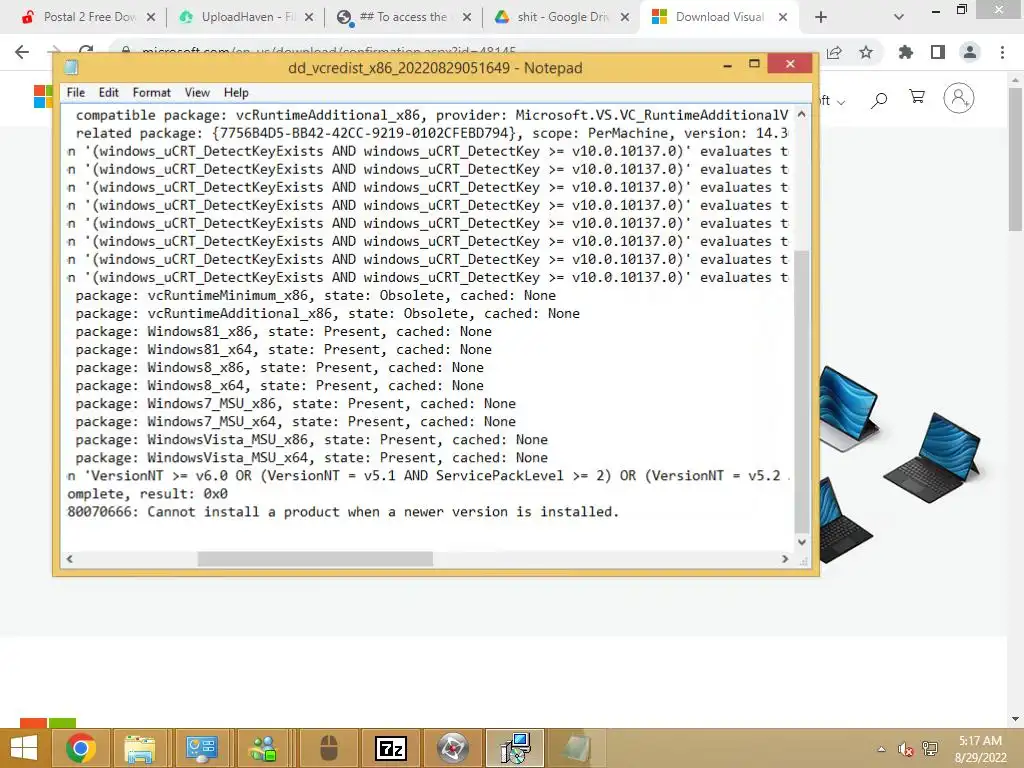The image size is (1024, 768).
Task: Close the Download Visual tab
Action: 783,17
